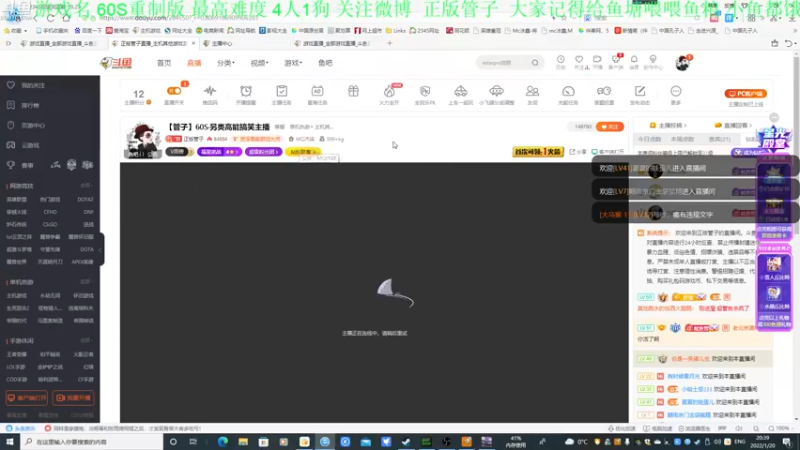Expand 全部 next to 单机热游 section
800x450 pixels.
pos(86,282)
